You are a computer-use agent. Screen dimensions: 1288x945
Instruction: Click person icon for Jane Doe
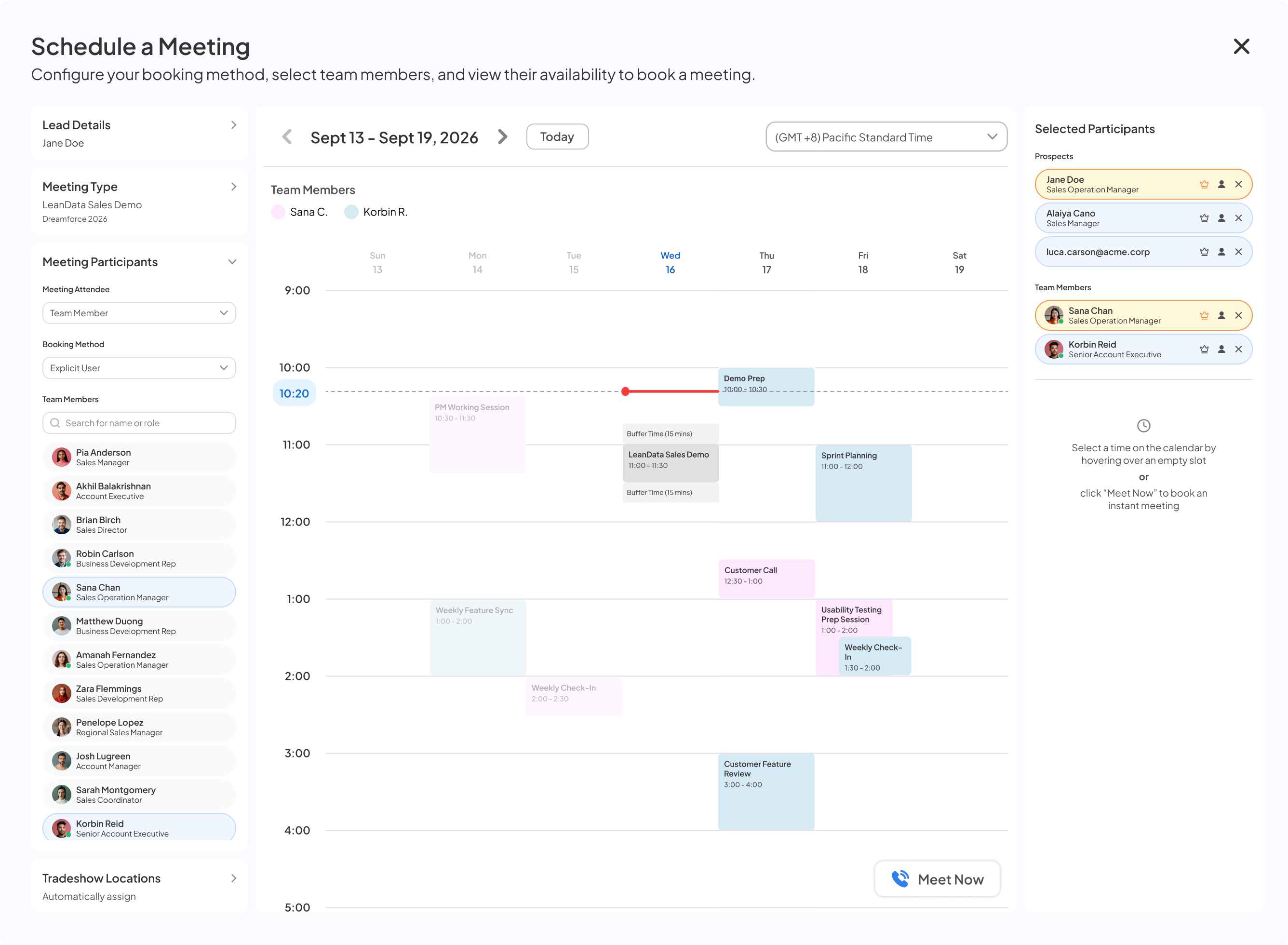1221,184
